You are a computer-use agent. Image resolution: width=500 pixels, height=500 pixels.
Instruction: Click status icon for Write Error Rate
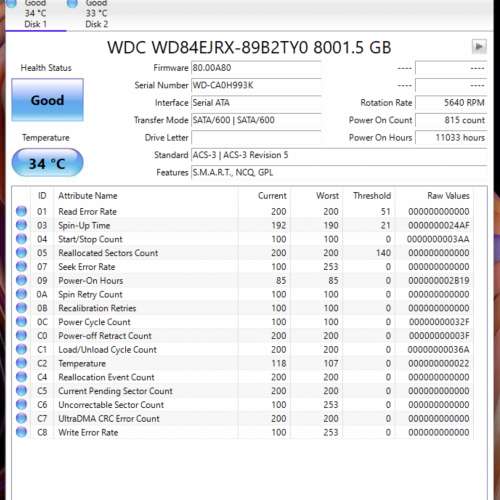(x=21, y=432)
